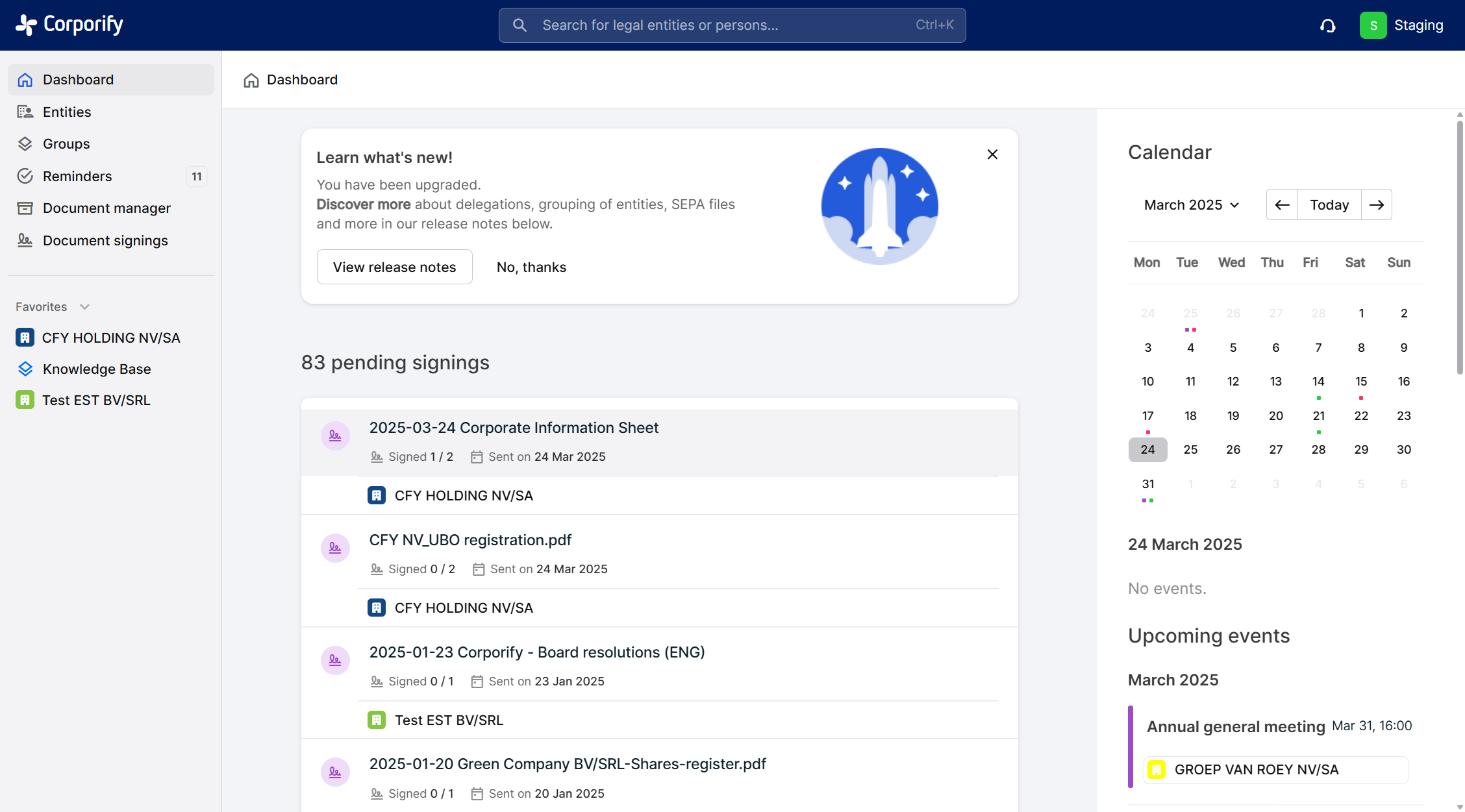Click home icon in breadcrumb
Screen dimensions: 1465x812
(251, 80)
